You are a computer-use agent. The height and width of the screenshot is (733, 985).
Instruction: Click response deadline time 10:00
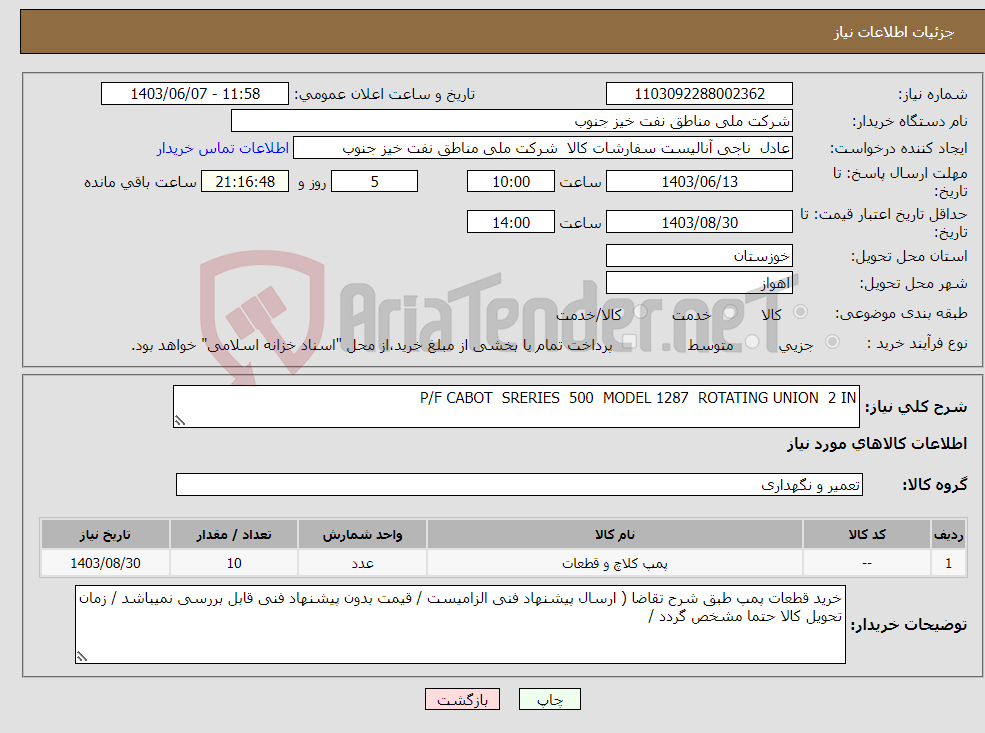(511, 182)
